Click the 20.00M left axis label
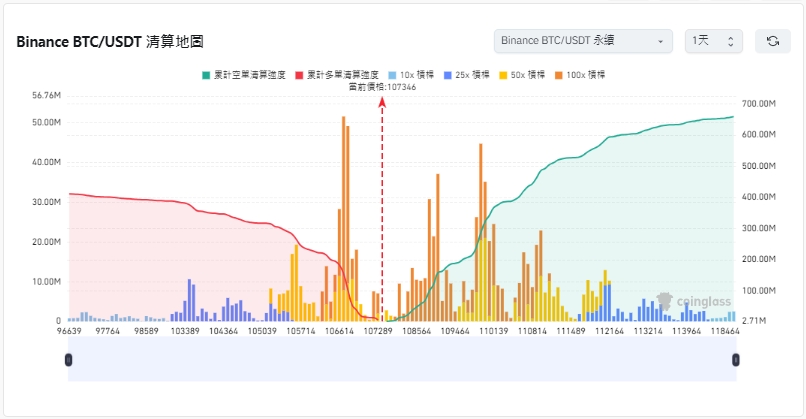 click(x=46, y=242)
